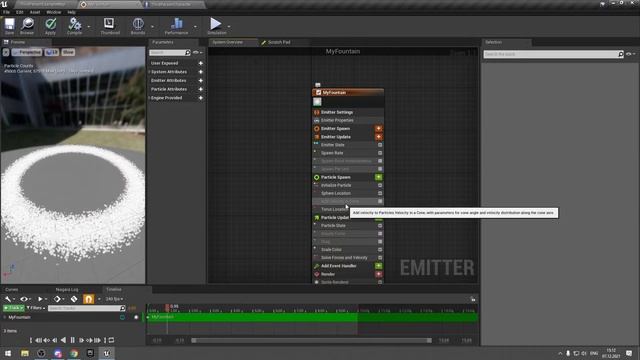
Task: Add an Engine Provided parameter with its plus
Action: (x=200, y=98)
